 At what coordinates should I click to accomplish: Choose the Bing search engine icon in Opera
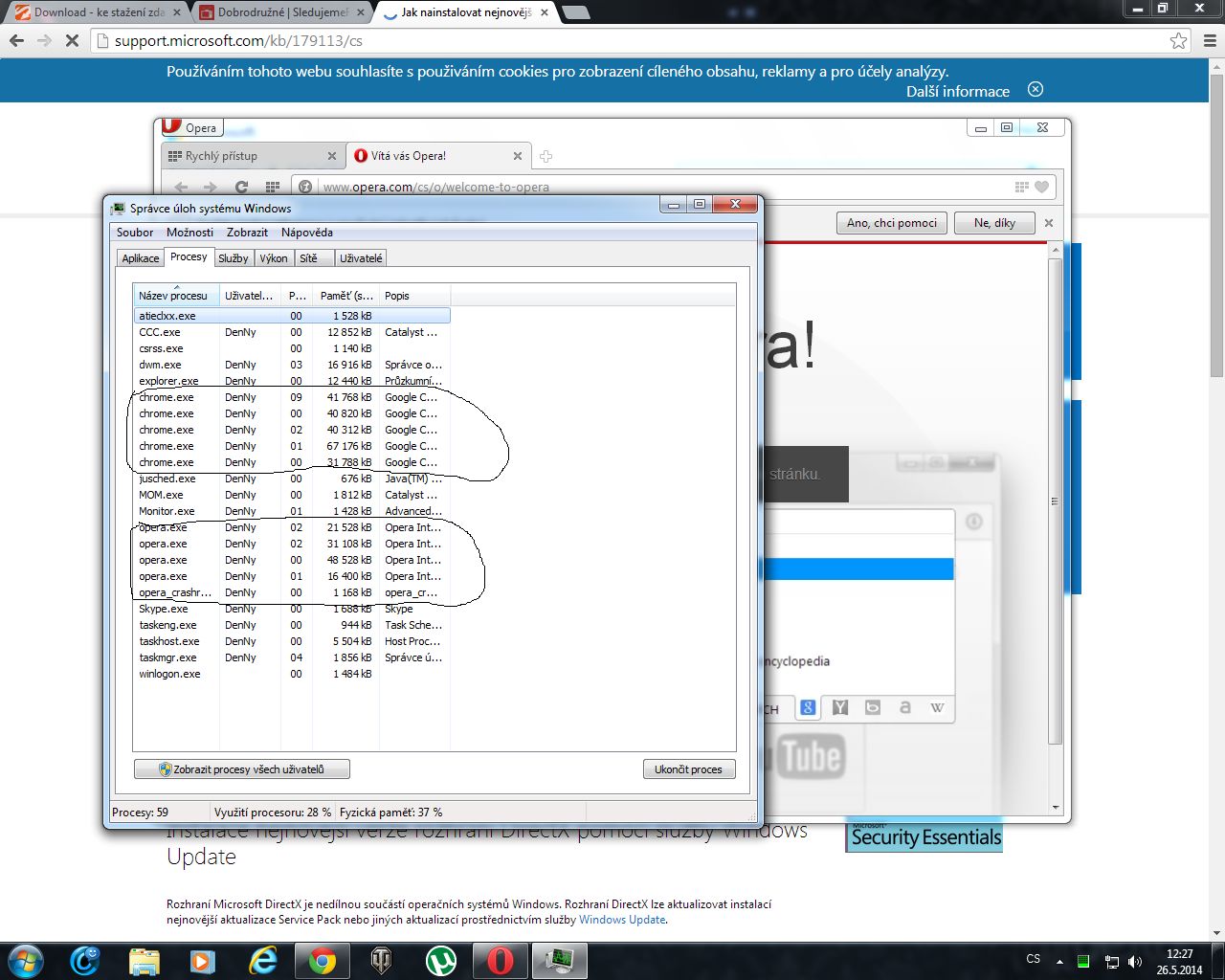click(x=873, y=707)
